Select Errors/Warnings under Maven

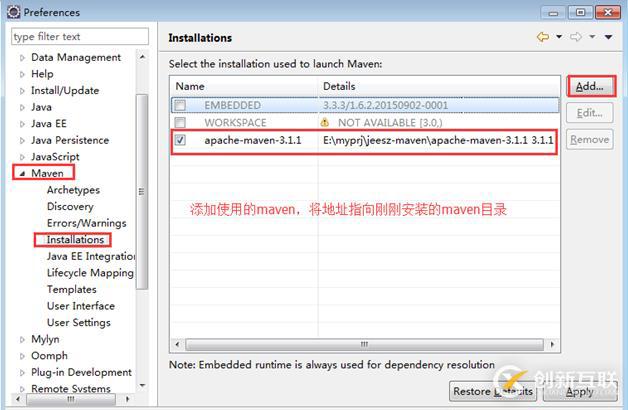(87, 223)
